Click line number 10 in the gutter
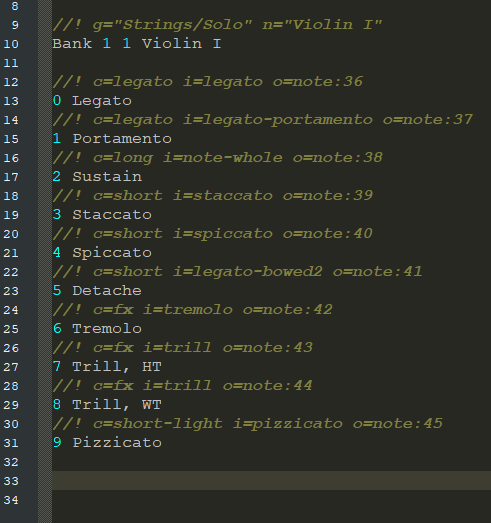The image size is (491, 523). click(x=11, y=44)
